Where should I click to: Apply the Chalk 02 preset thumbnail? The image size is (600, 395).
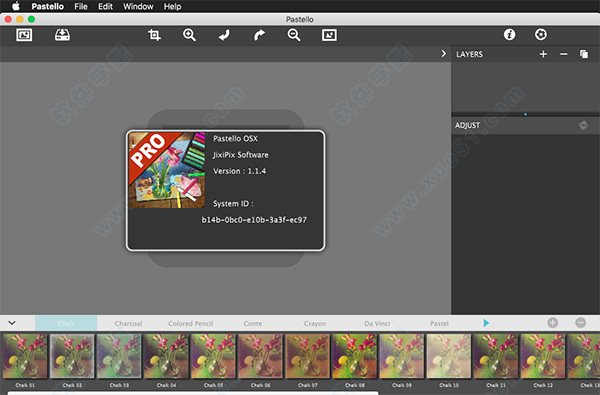pos(72,356)
